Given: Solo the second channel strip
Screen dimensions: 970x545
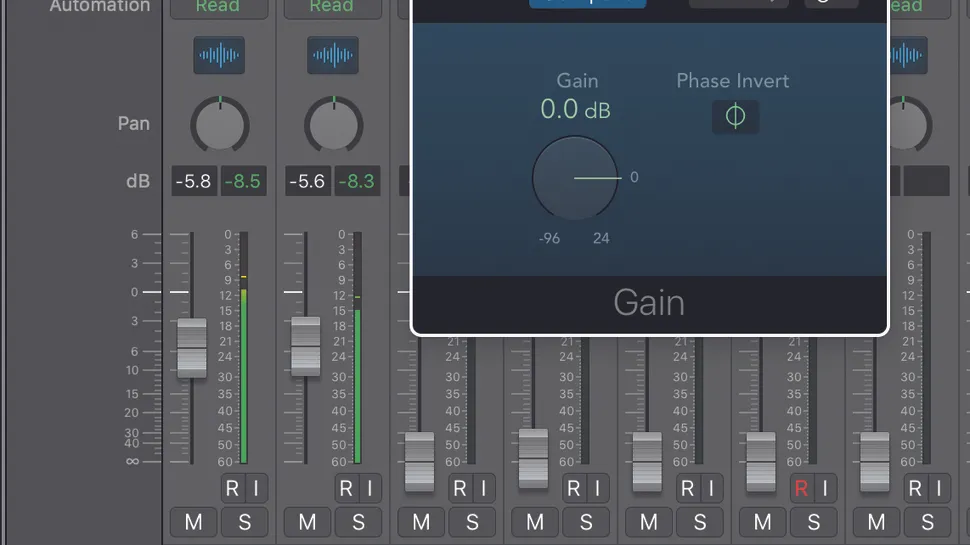Looking at the screenshot, I should [358, 522].
